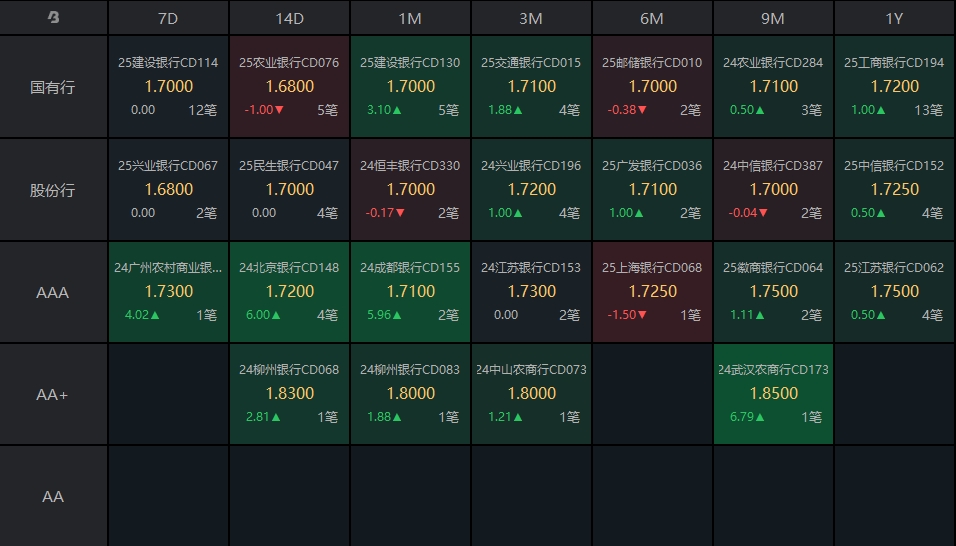Image resolution: width=956 pixels, height=546 pixels.
Task: Open the 25兴业银行CD067 cell
Action: (168, 190)
